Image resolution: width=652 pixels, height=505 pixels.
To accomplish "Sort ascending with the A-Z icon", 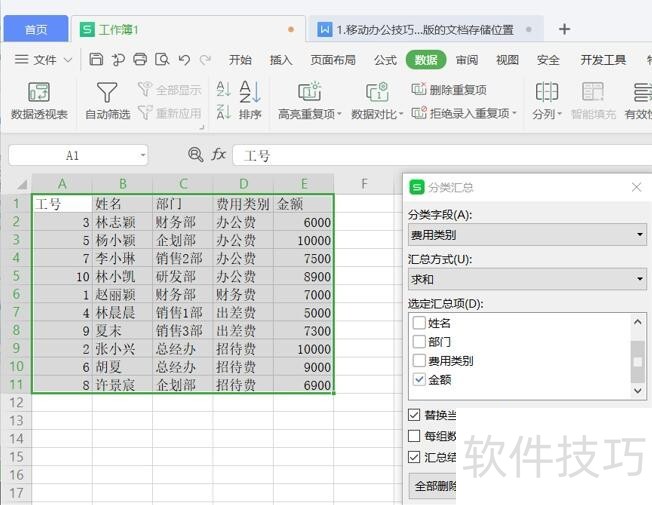I will pos(223,89).
